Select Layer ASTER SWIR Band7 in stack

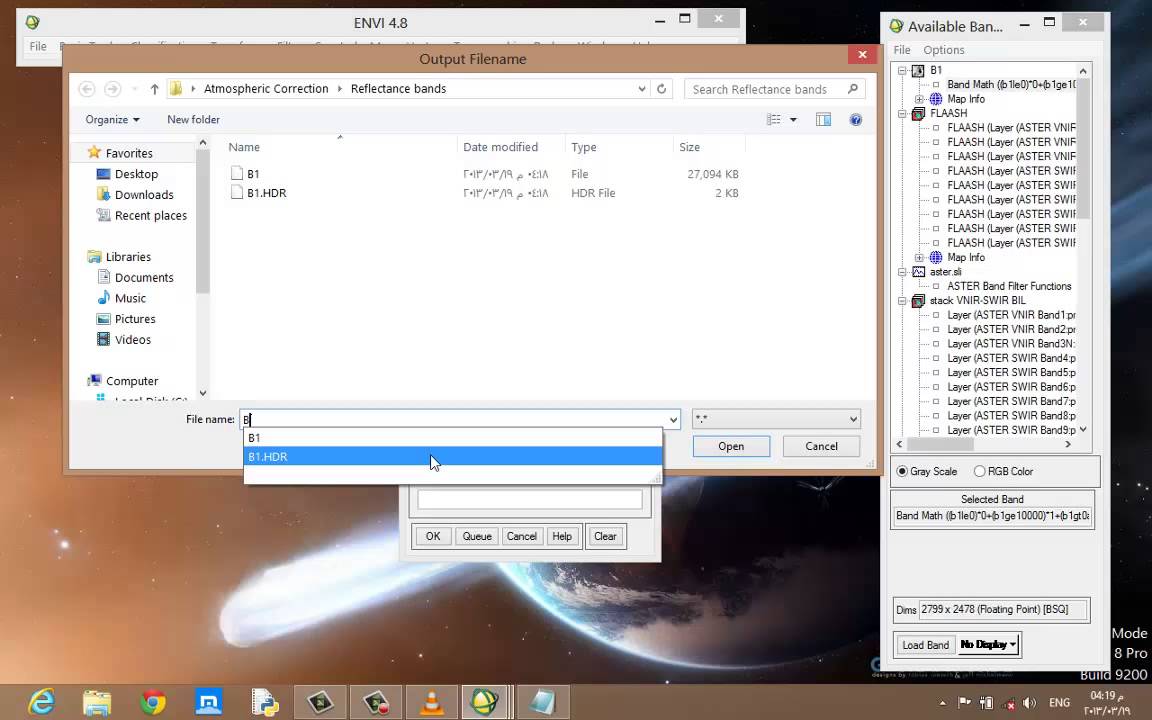(x=1011, y=401)
